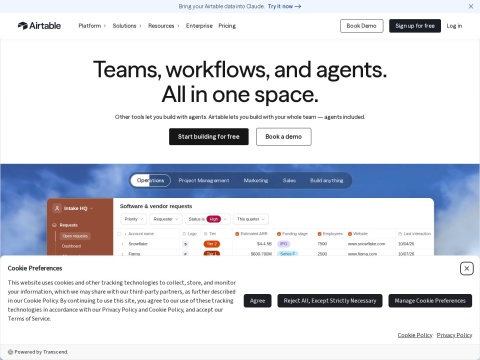
Task: Click the Website column icon
Action: coord(350,234)
